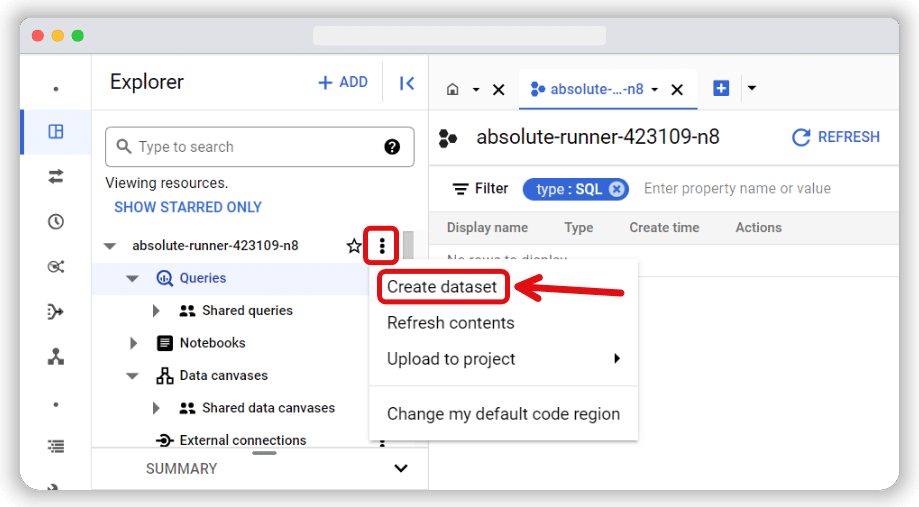
Task: Create a new tab with blue plus icon
Action: click(721, 89)
